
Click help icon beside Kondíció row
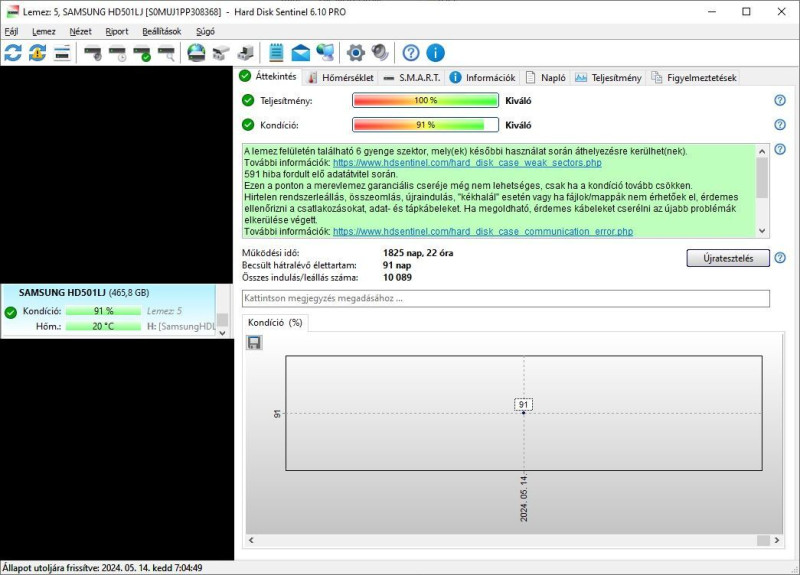[780, 124]
